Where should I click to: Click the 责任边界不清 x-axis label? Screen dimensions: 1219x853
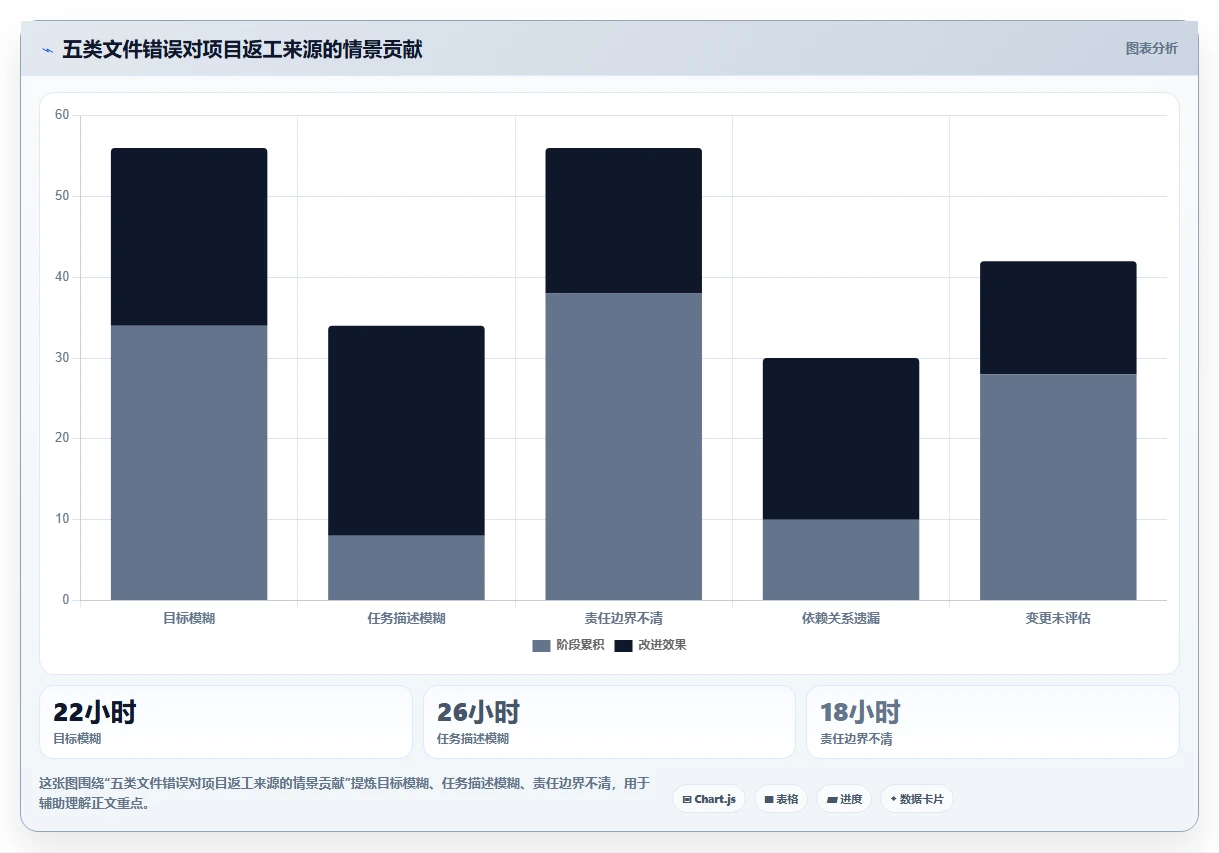pos(623,618)
